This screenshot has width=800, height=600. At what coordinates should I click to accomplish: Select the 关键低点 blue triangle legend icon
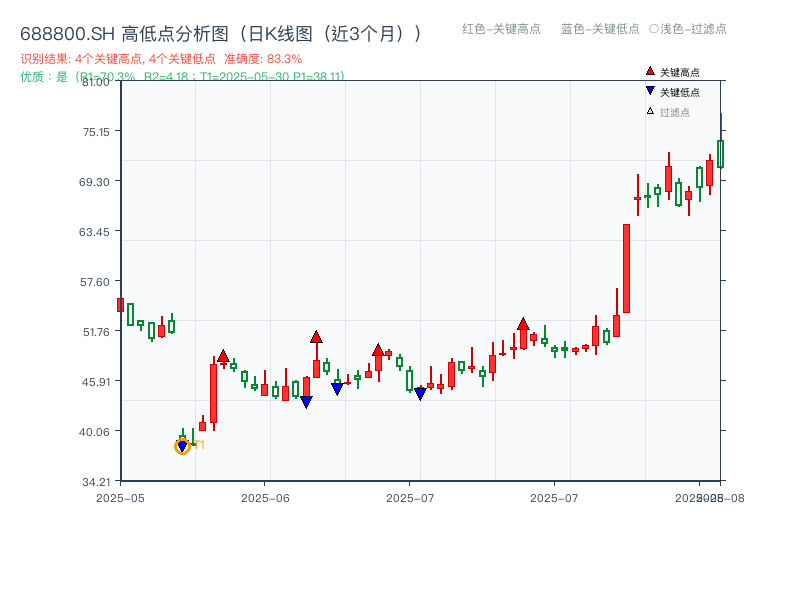point(650,89)
